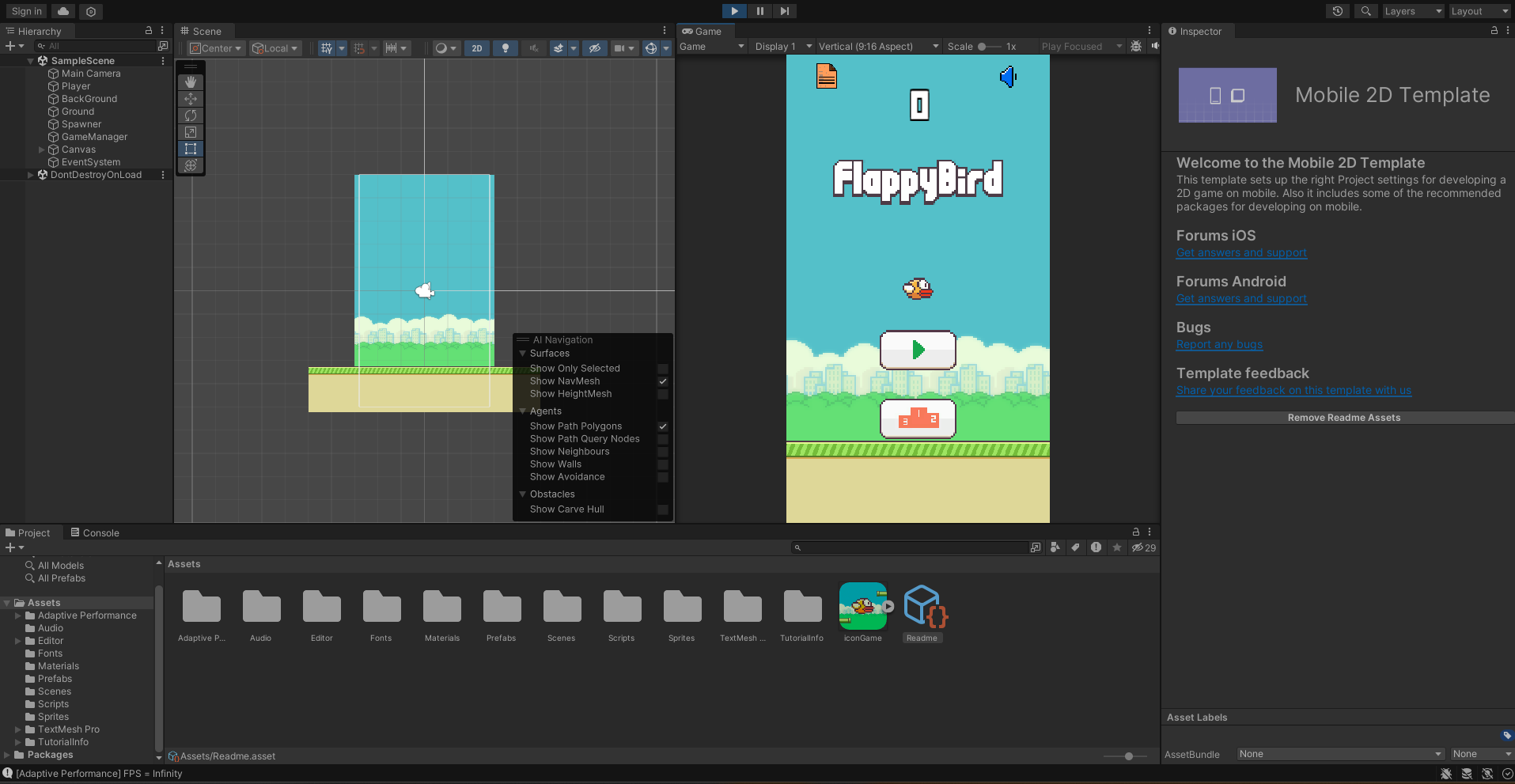Disable the Show NavMesh checkbox
The image size is (1515, 784).
pyautogui.click(x=662, y=381)
